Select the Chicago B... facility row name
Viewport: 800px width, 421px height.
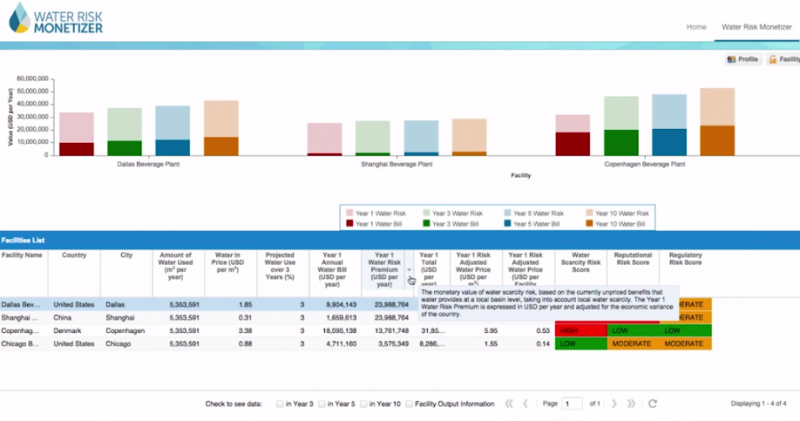pos(20,344)
